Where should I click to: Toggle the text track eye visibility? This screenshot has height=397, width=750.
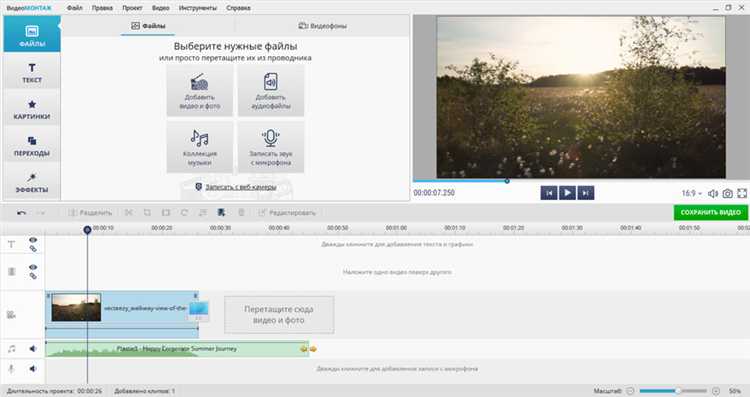(33, 240)
